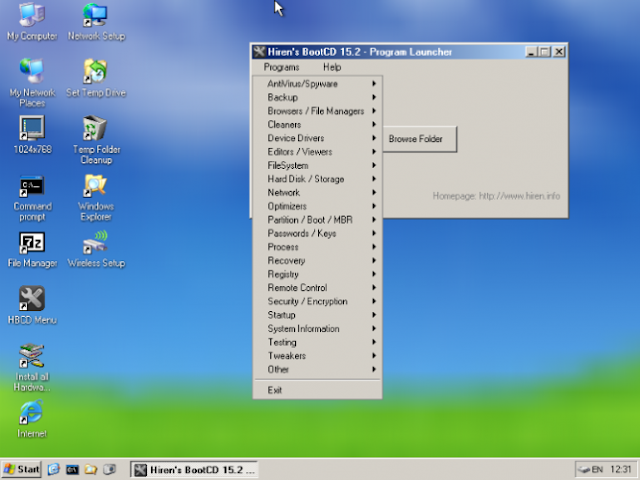Expand the Other submenu
This screenshot has height=480, width=640.
(318, 369)
